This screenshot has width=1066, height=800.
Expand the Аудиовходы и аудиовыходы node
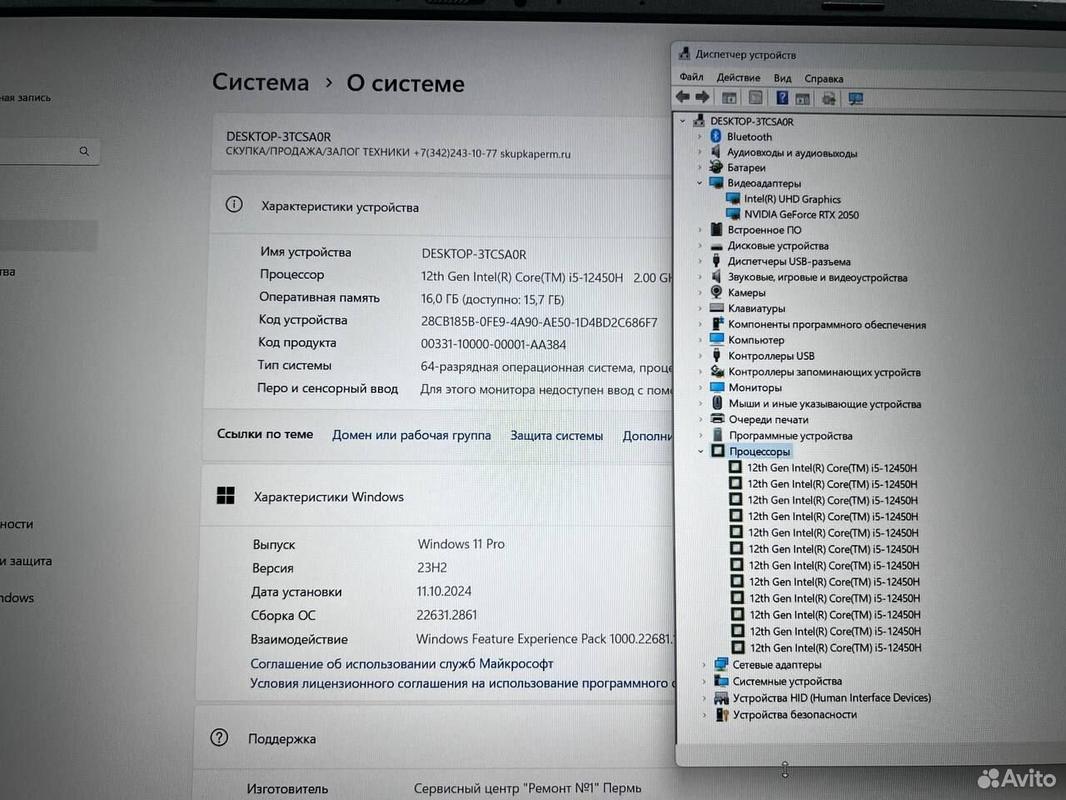point(699,152)
